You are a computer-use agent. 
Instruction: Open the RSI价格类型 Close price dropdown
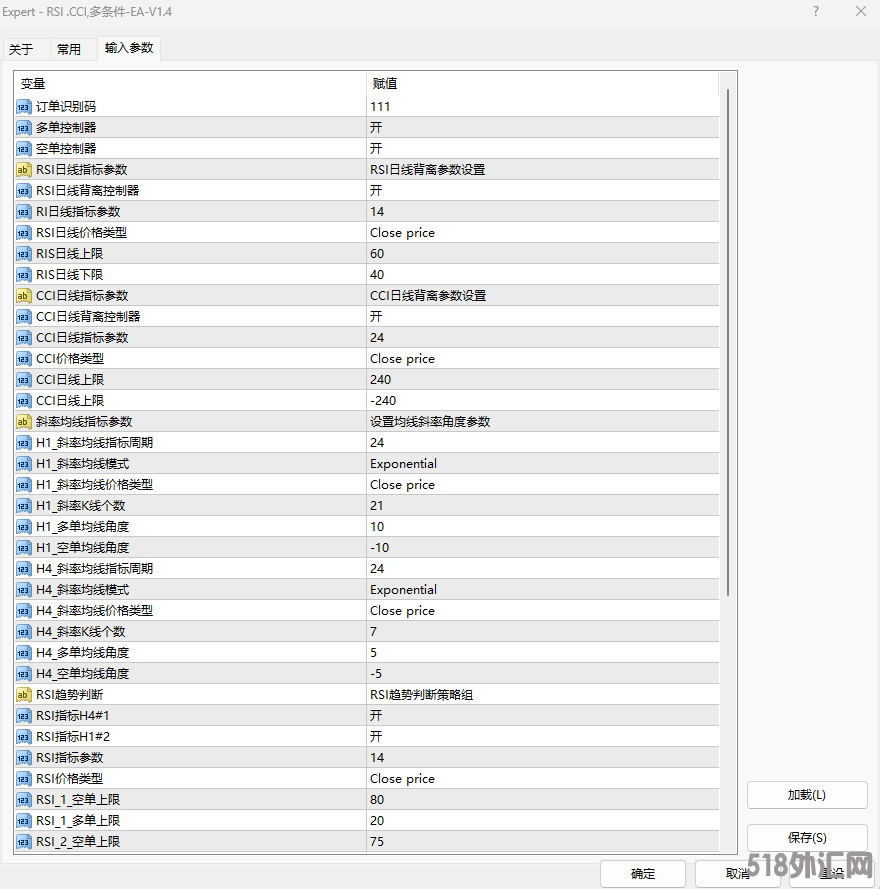[x=543, y=778]
